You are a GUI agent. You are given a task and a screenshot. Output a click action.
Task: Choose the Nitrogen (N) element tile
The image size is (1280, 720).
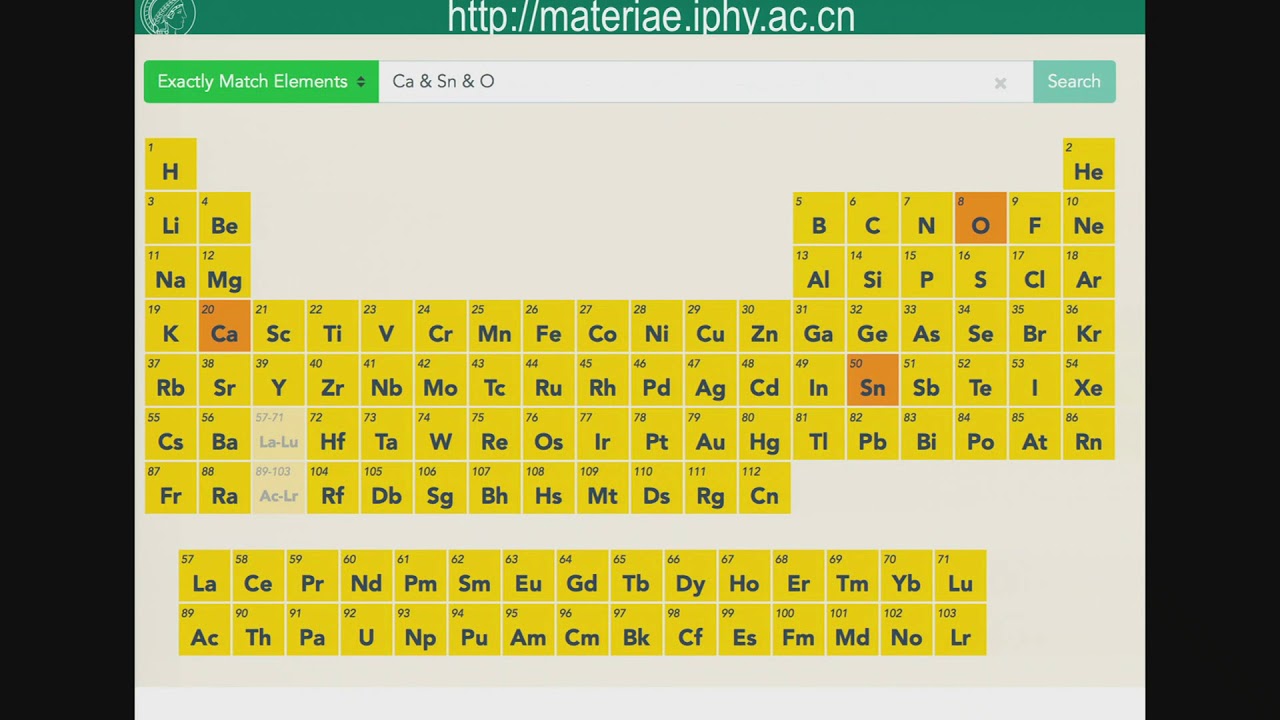click(x=927, y=218)
